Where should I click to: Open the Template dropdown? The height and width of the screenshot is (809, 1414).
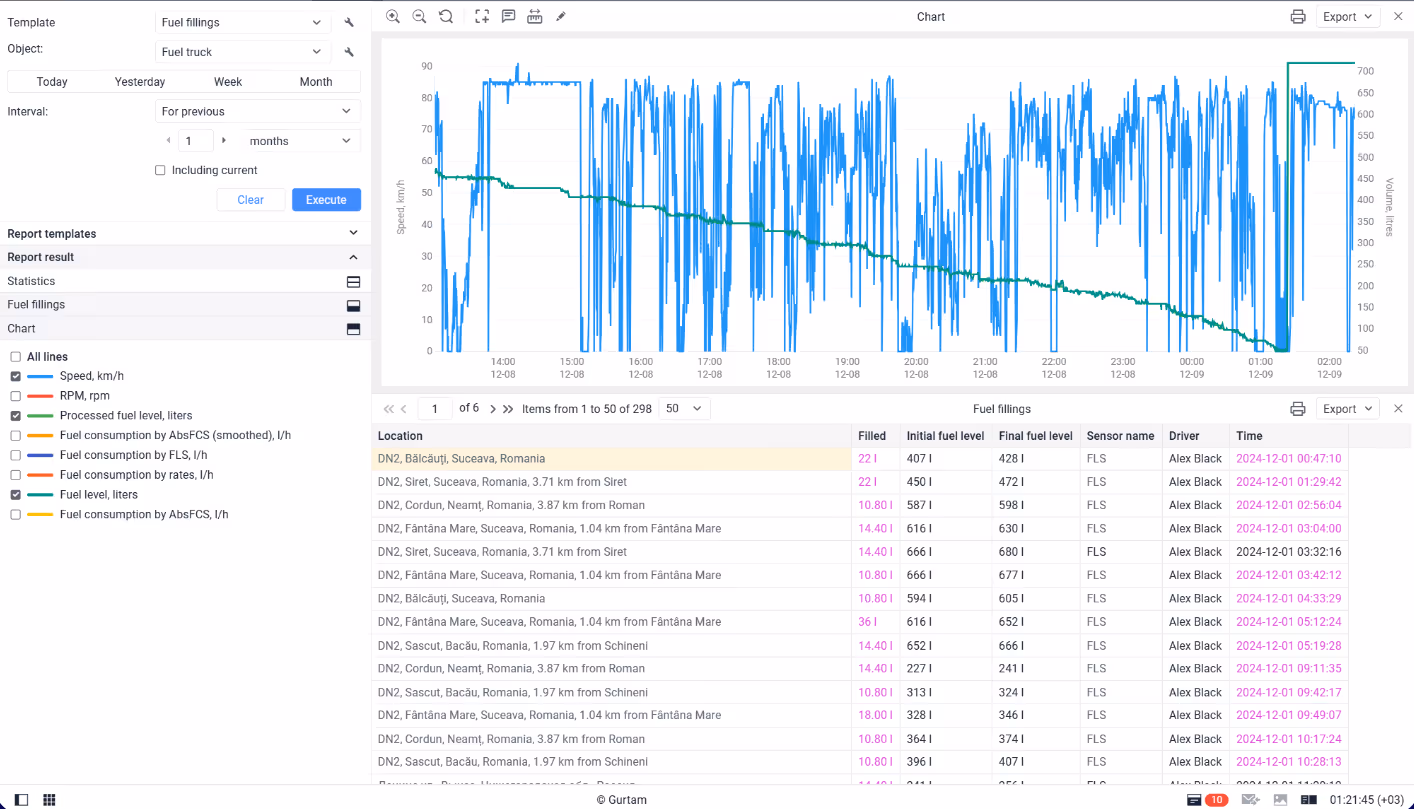coord(244,22)
